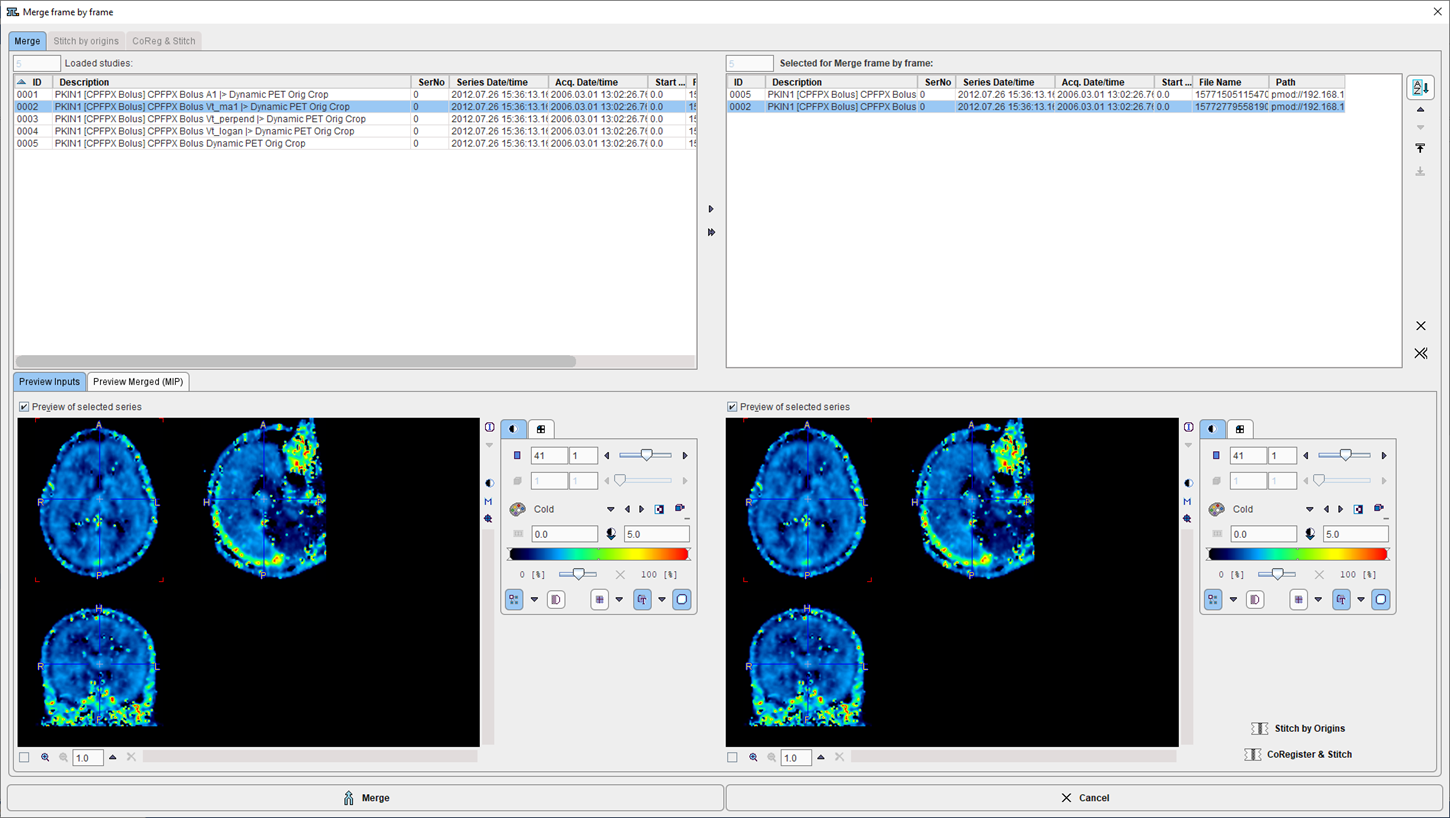The height and width of the screenshot is (818, 1450).
Task: Tick the small checkbox below the left preview
Action: click(x=24, y=758)
